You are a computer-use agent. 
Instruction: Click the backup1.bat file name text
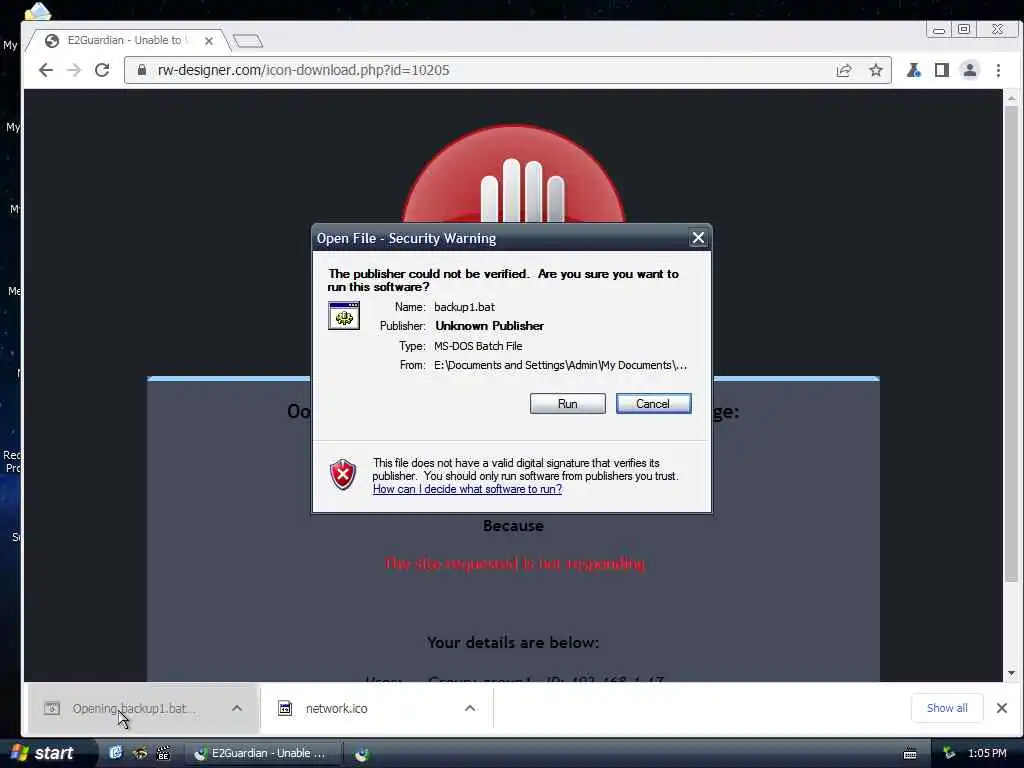(464, 307)
